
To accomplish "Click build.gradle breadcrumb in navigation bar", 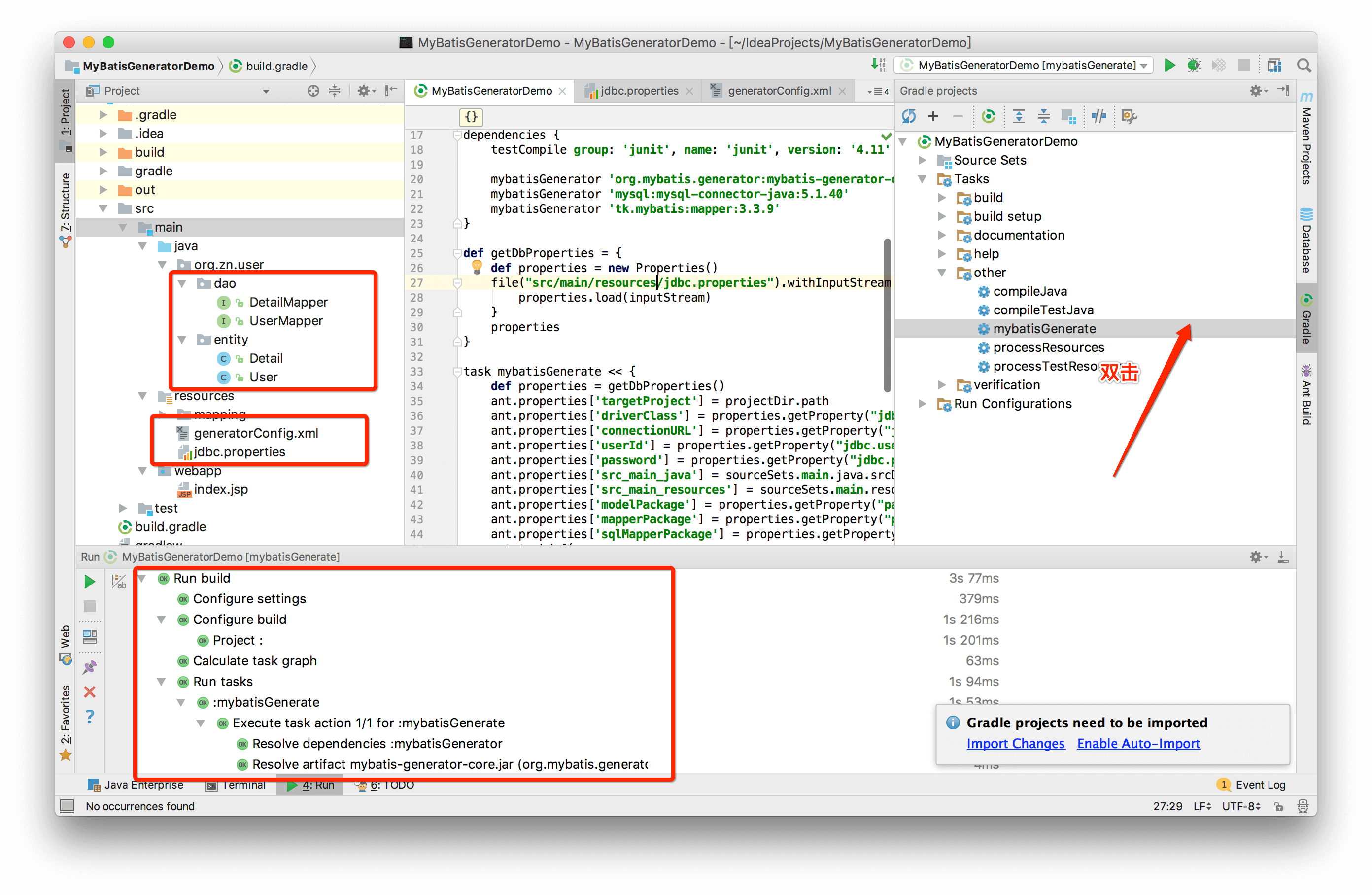I will [x=269, y=66].
